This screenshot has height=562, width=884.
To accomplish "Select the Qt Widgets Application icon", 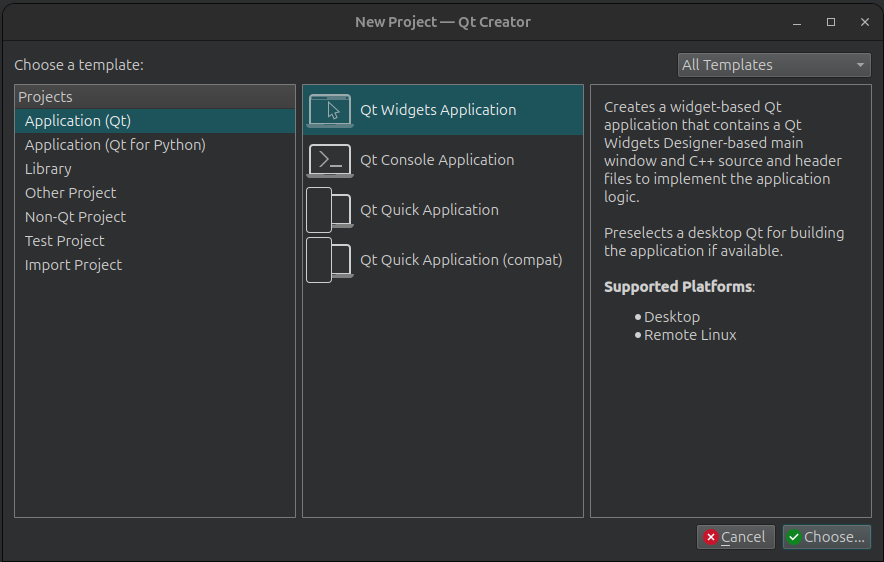I will (330, 110).
